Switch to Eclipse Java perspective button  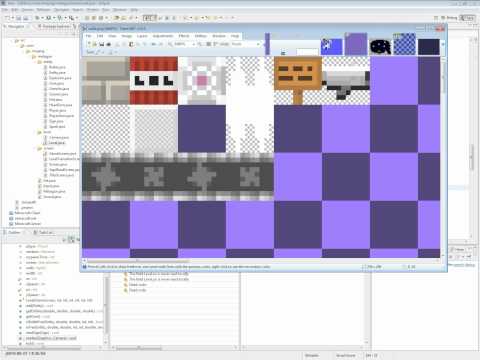coord(467,17)
